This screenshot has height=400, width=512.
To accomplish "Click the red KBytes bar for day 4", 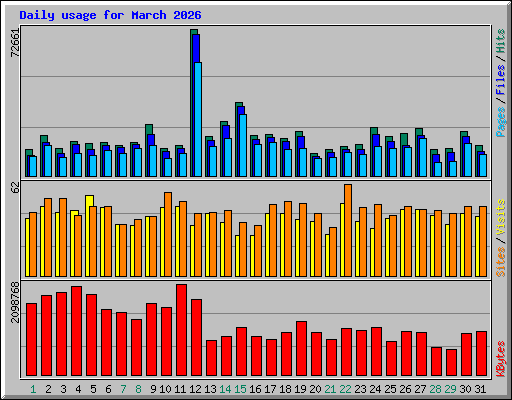I will [x=76, y=331].
